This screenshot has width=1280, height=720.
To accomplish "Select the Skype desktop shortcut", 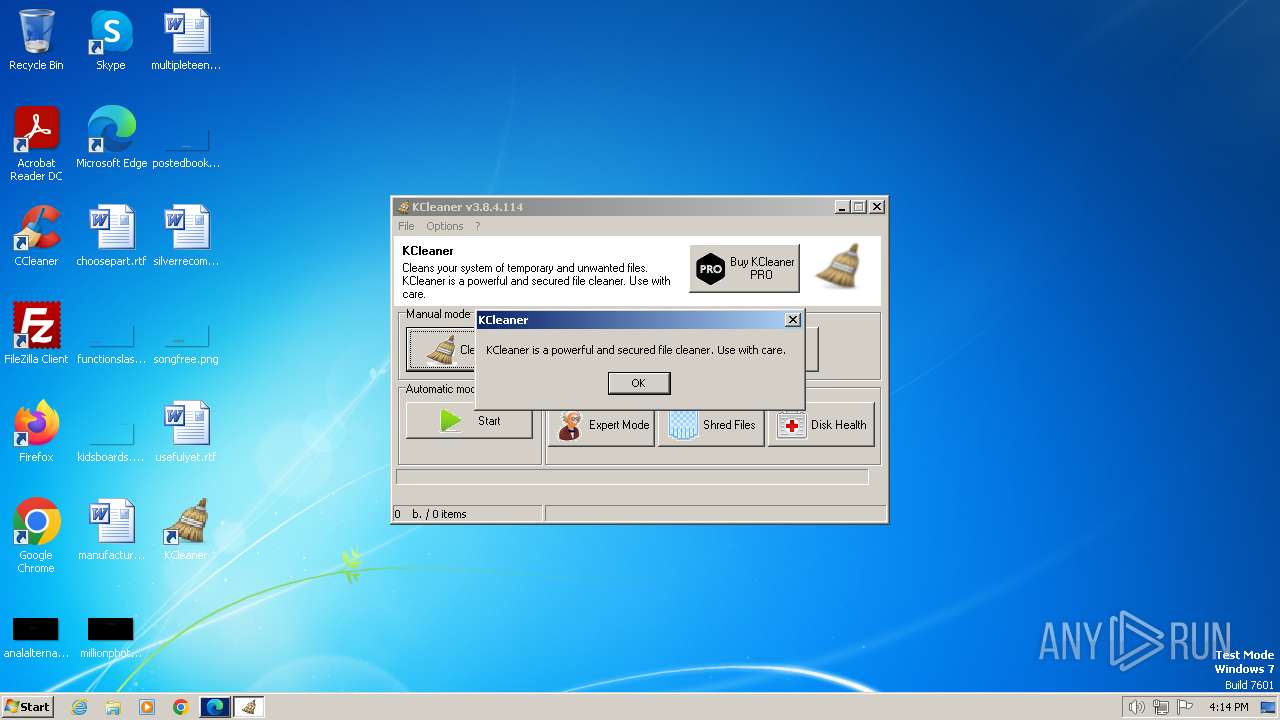I will click(x=110, y=40).
